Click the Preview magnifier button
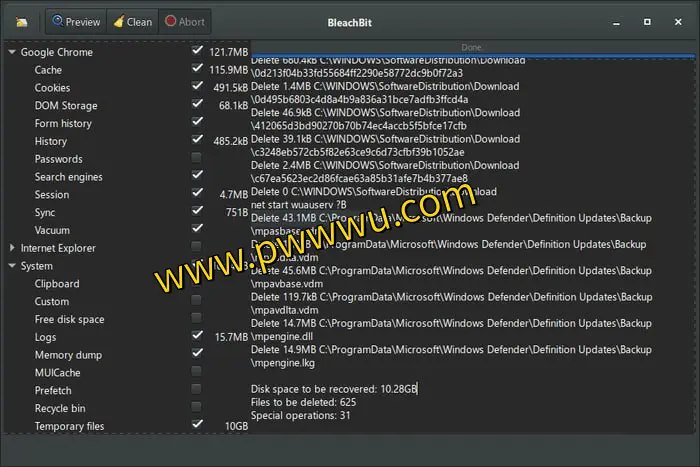The image size is (700, 467). coord(76,22)
